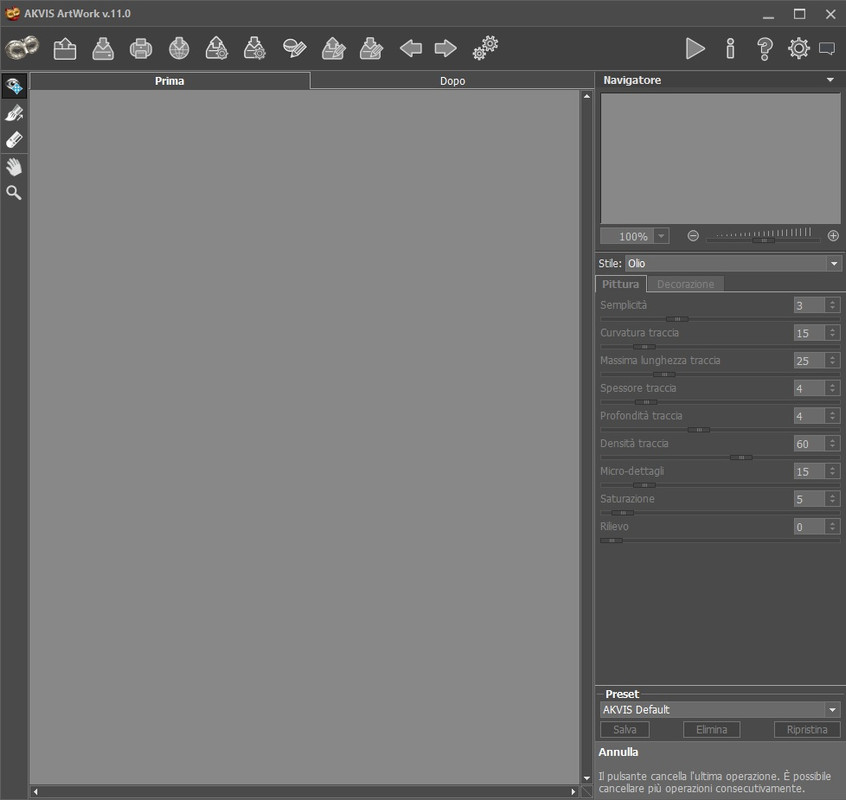Redo operation with right arrow
The height and width of the screenshot is (800, 846).
[x=446, y=49]
